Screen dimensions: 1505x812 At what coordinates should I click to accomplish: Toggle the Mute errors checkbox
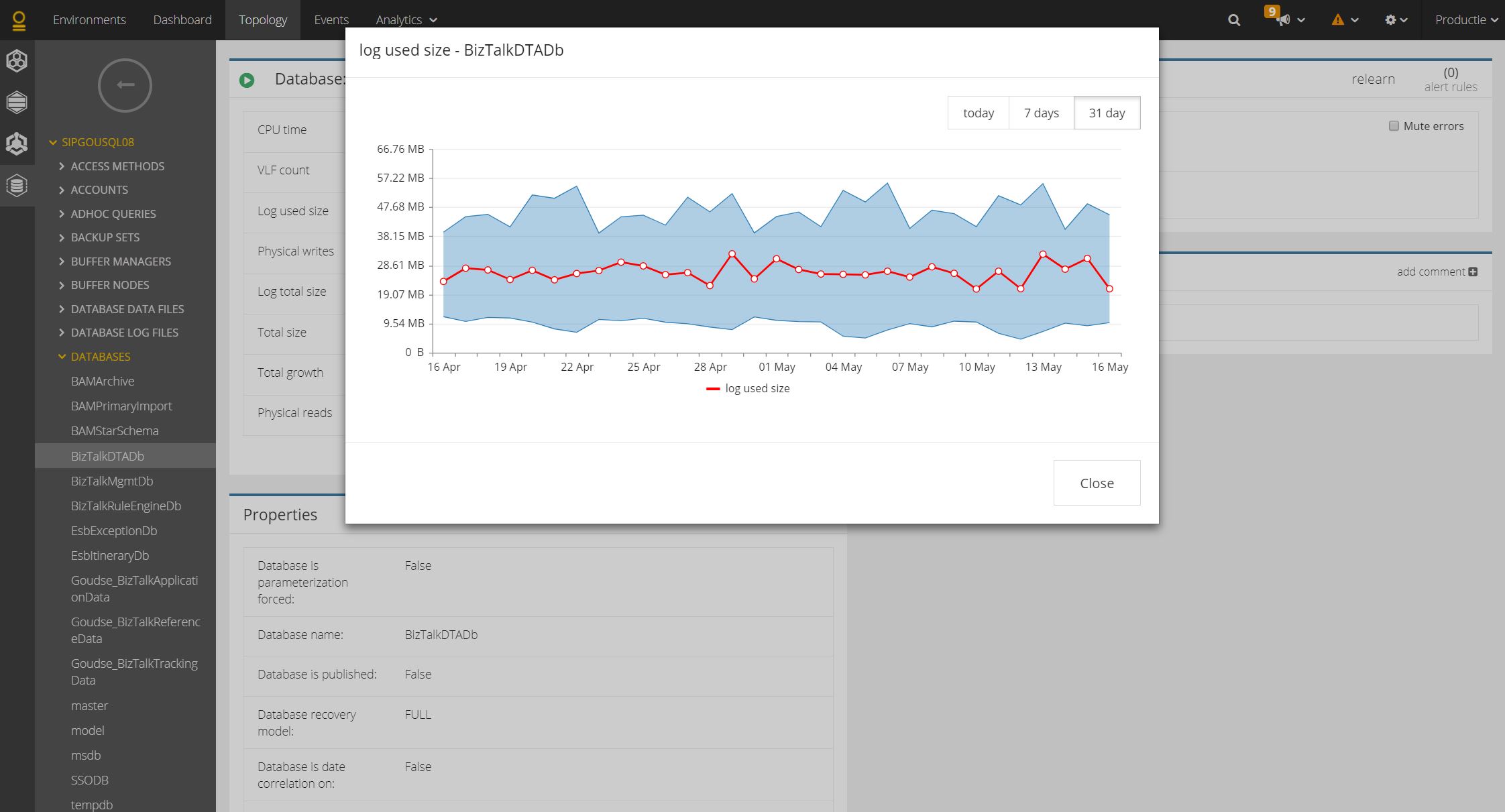[x=1394, y=126]
